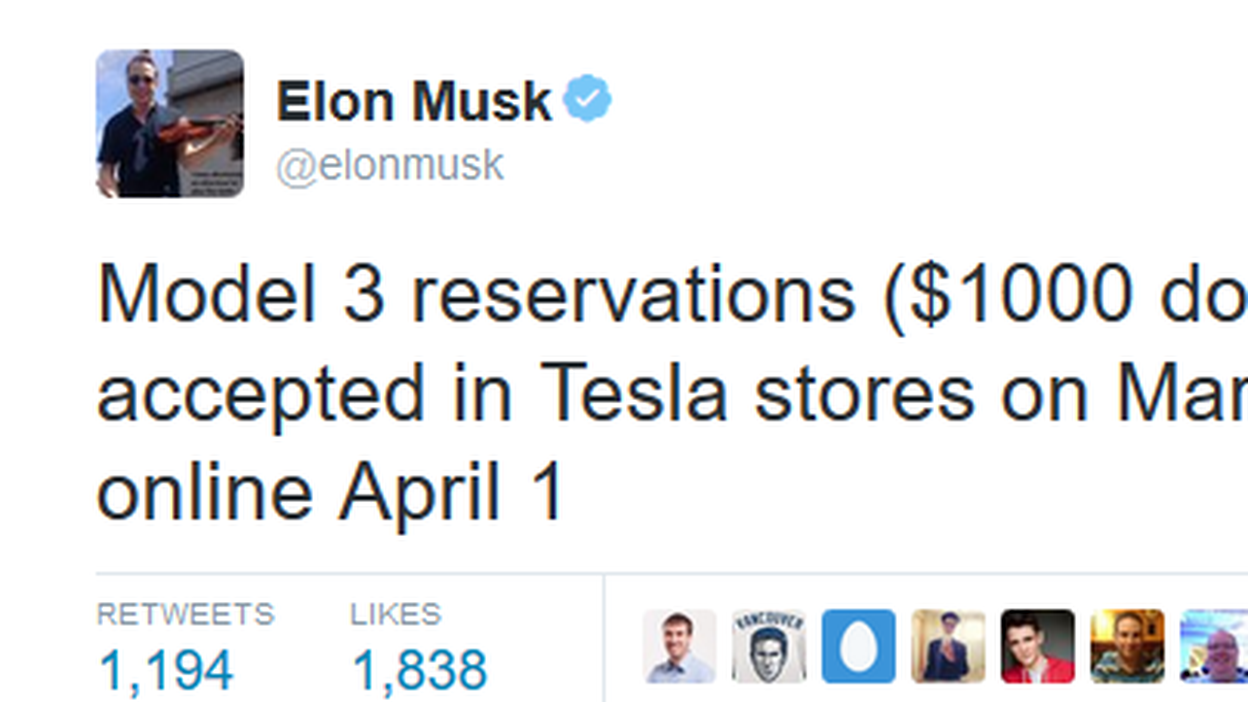
Task: Open the default egg avatar profile
Action: [x=858, y=646]
